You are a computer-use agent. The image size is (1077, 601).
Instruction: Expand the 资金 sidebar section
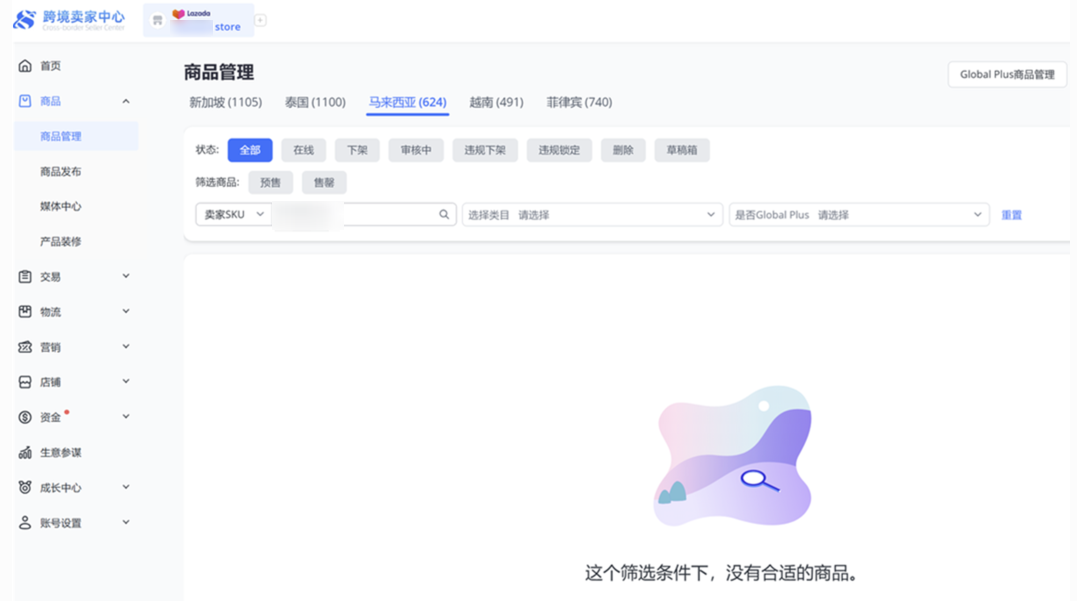126,416
